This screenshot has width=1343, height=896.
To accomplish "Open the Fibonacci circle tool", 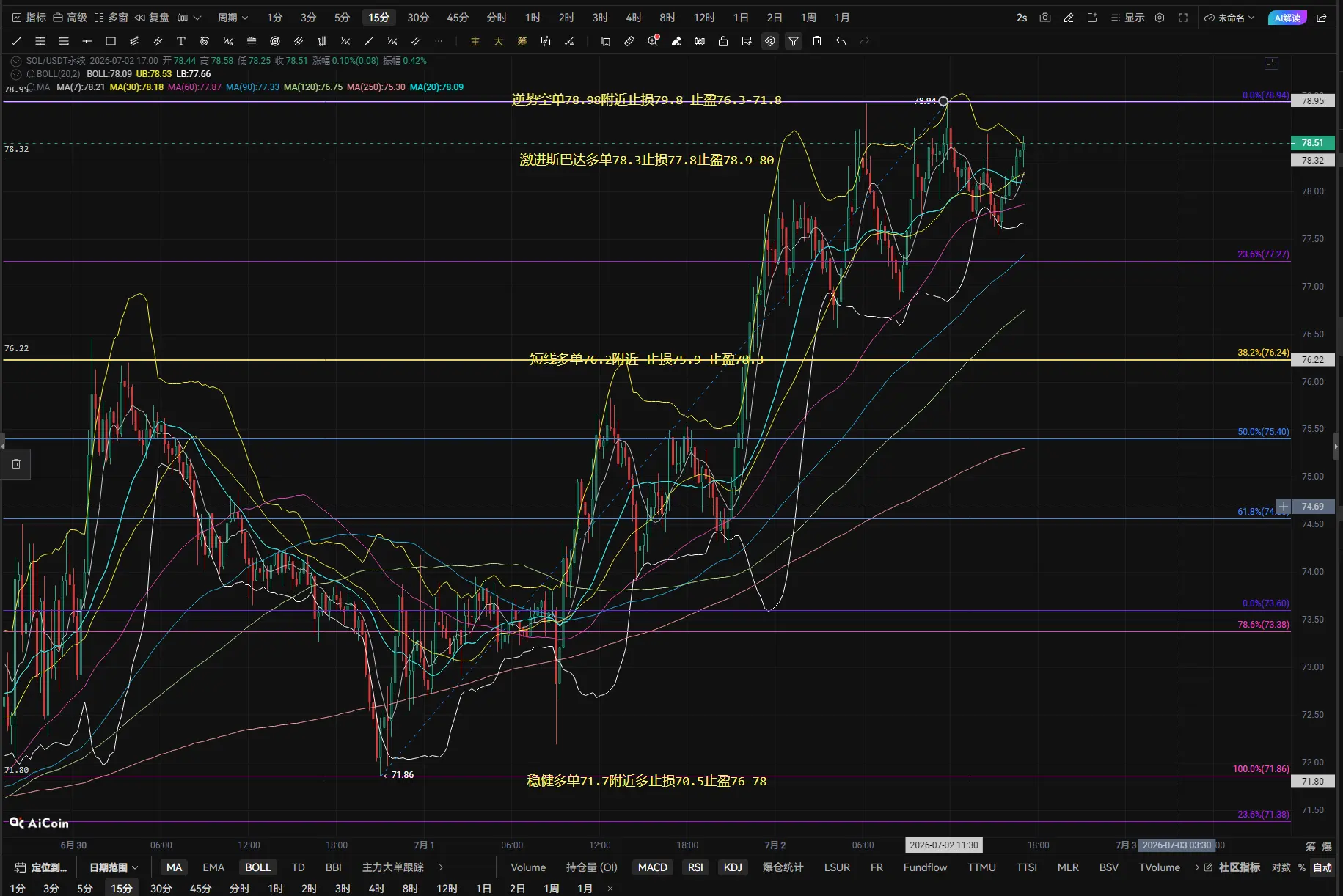I will 275,41.
